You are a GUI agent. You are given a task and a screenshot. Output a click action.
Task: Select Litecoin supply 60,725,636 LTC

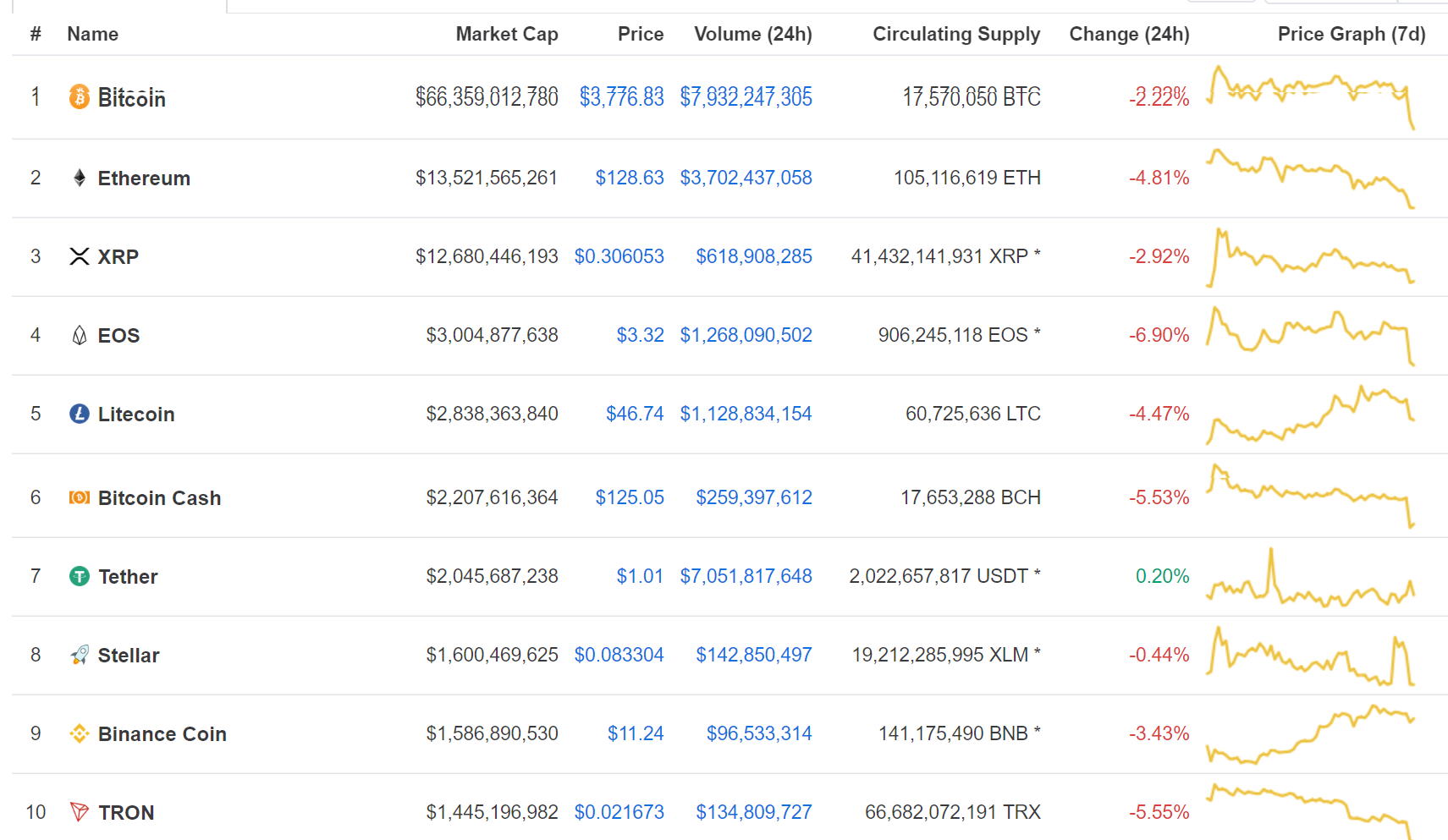click(973, 414)
